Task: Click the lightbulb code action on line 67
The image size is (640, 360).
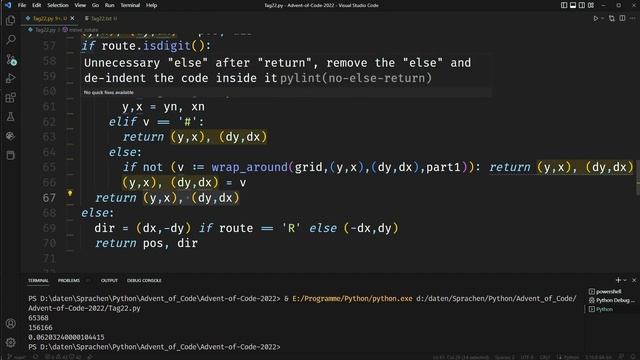Action: coord(70,193)
